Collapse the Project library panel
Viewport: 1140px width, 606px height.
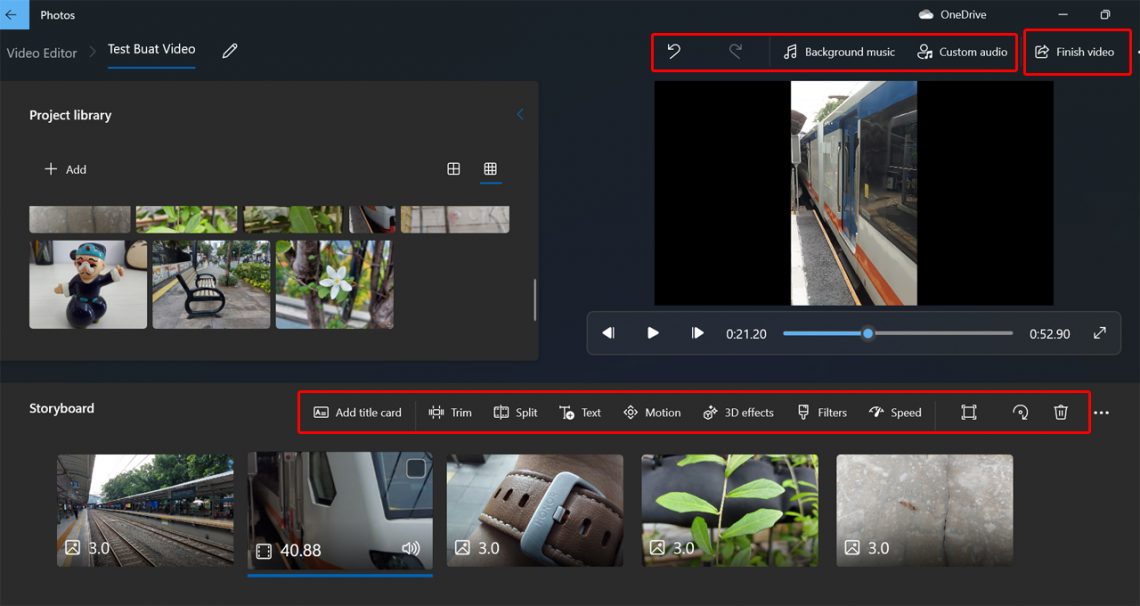(x=519, y=114)
